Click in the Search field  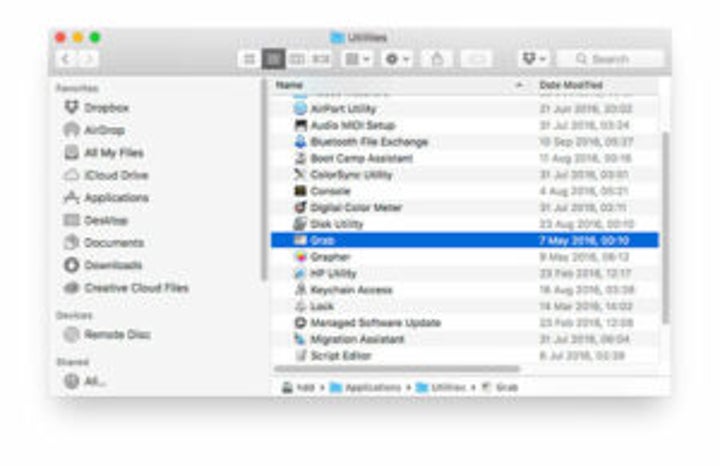coord(610,59)
